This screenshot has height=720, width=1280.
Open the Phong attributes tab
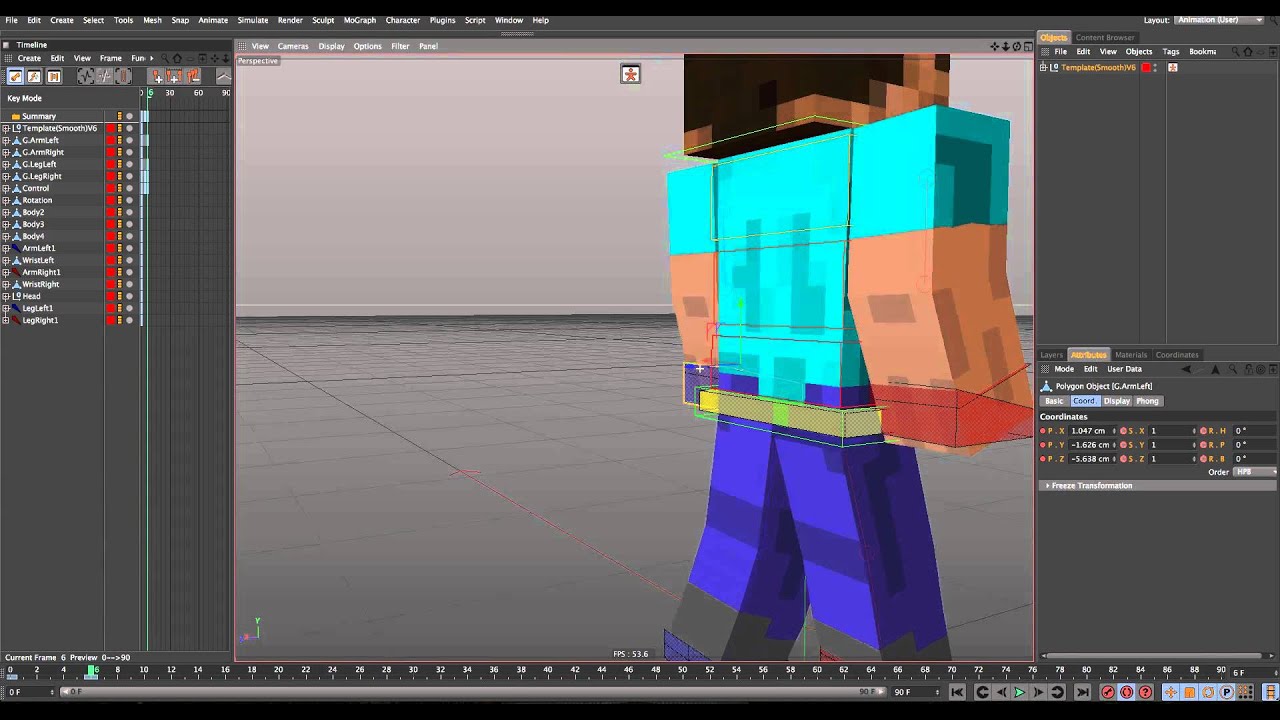[x=1147, y=401]
